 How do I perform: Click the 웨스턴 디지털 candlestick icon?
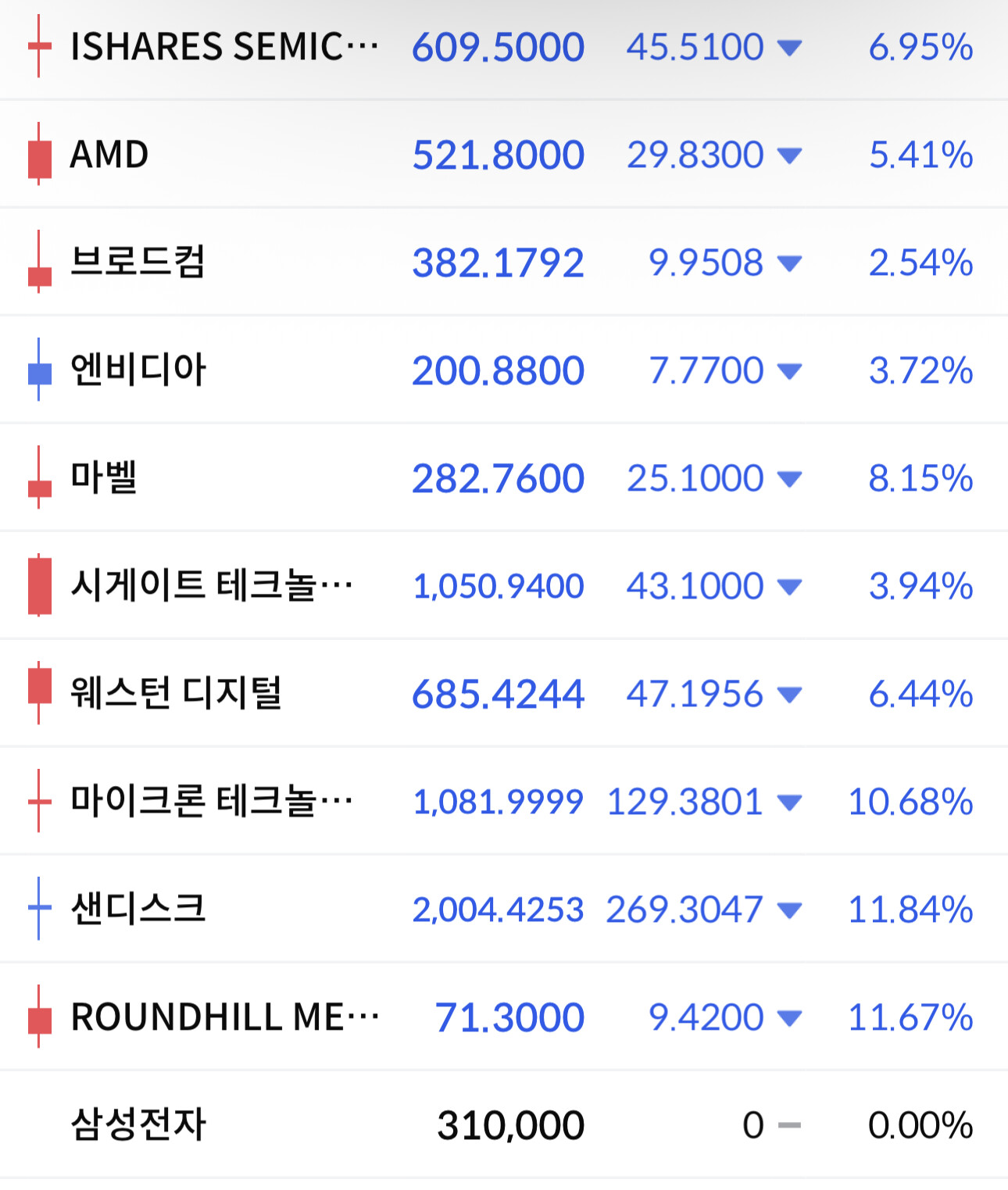point(39,693)
